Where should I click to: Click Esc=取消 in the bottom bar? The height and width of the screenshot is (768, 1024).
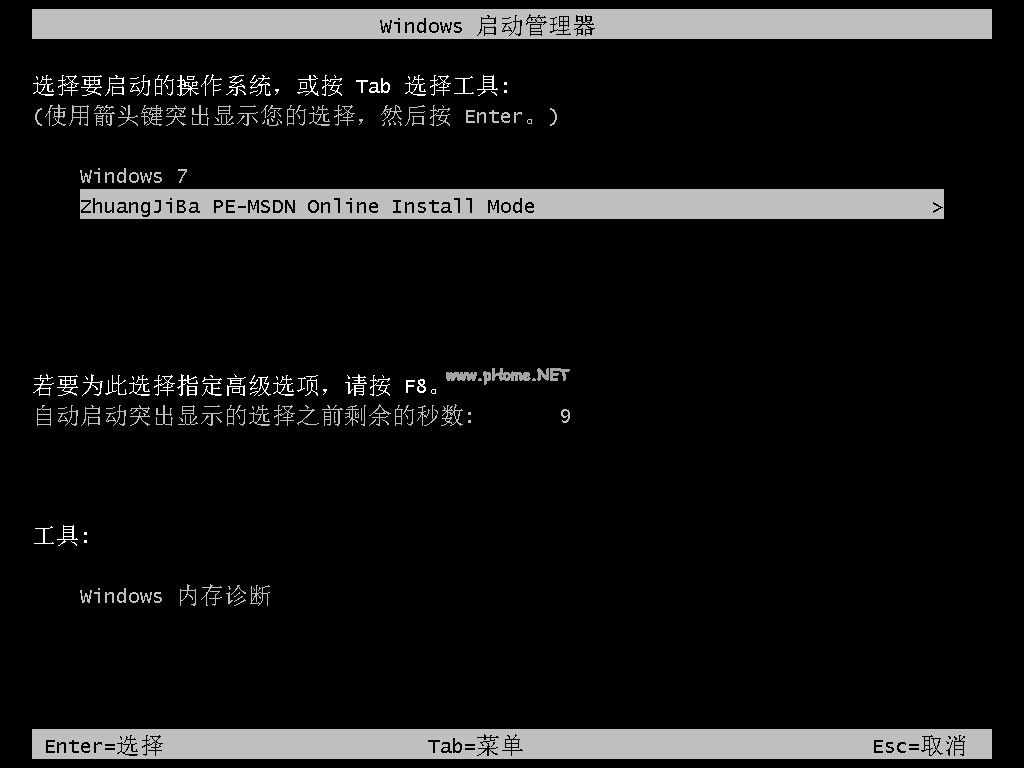coord(918,745)
